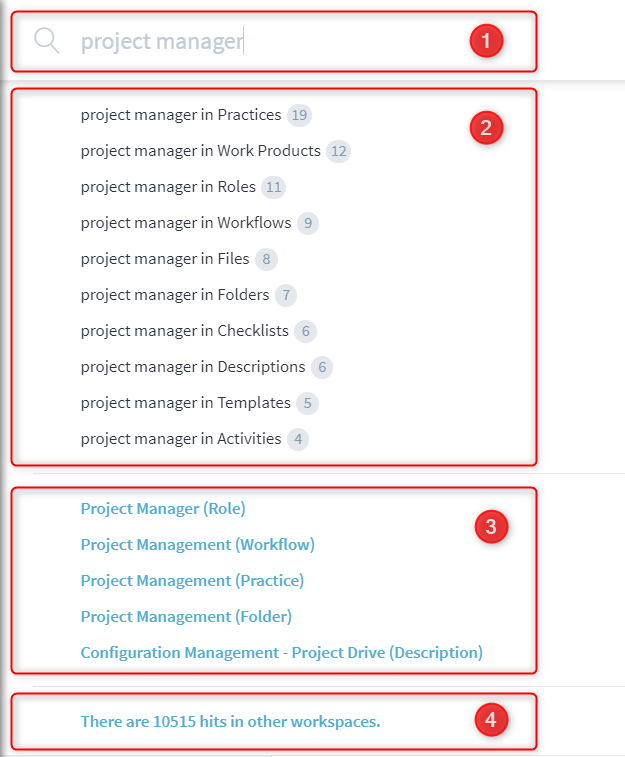The image size is (625, 757).
Task: Select project manager in Files suggestion
Action: coord(165,259)
